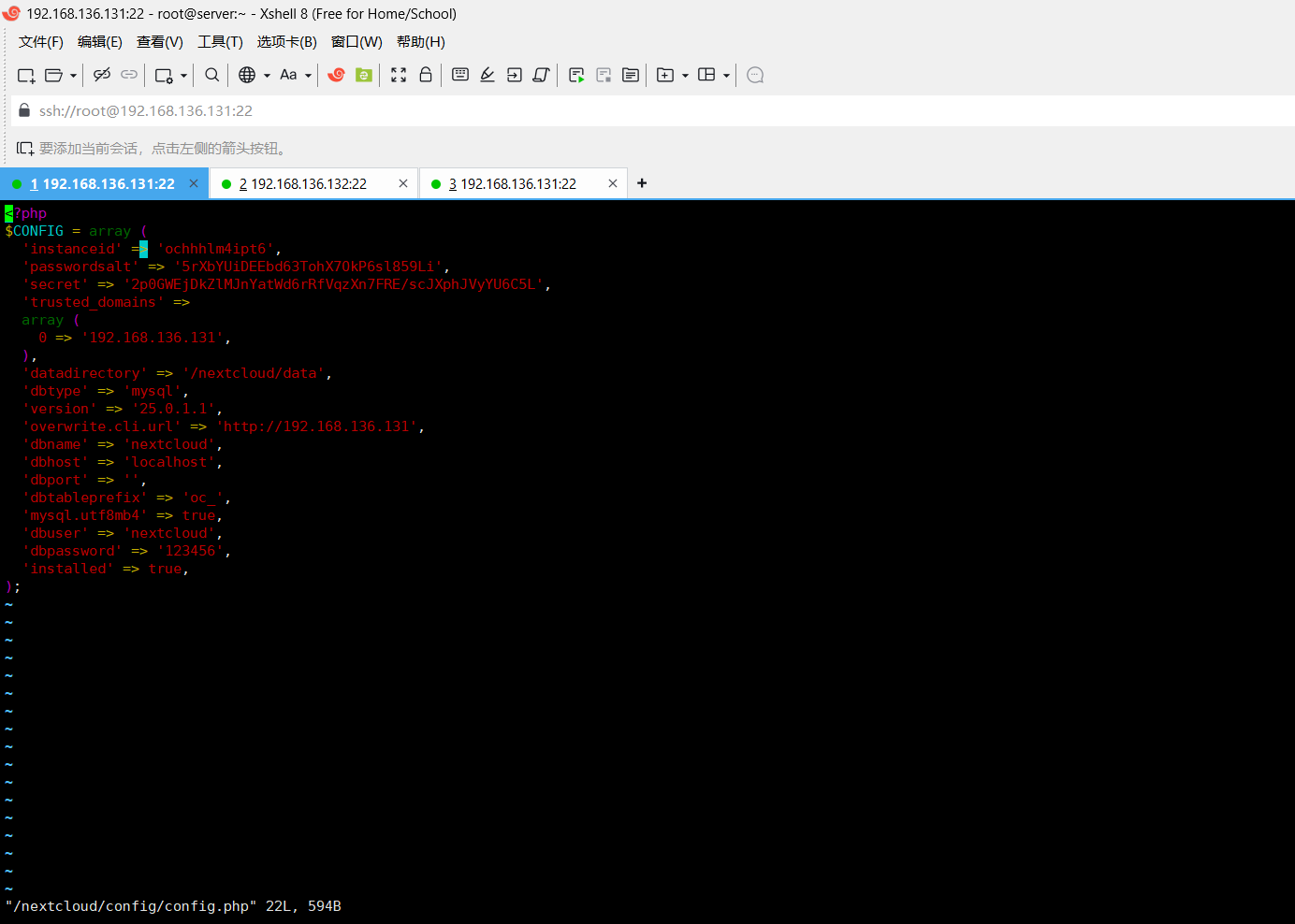The width and height of the screenshot is (1295, 924).
Task: Expand the Font Aa dropdown arrow
Action: 308,76
